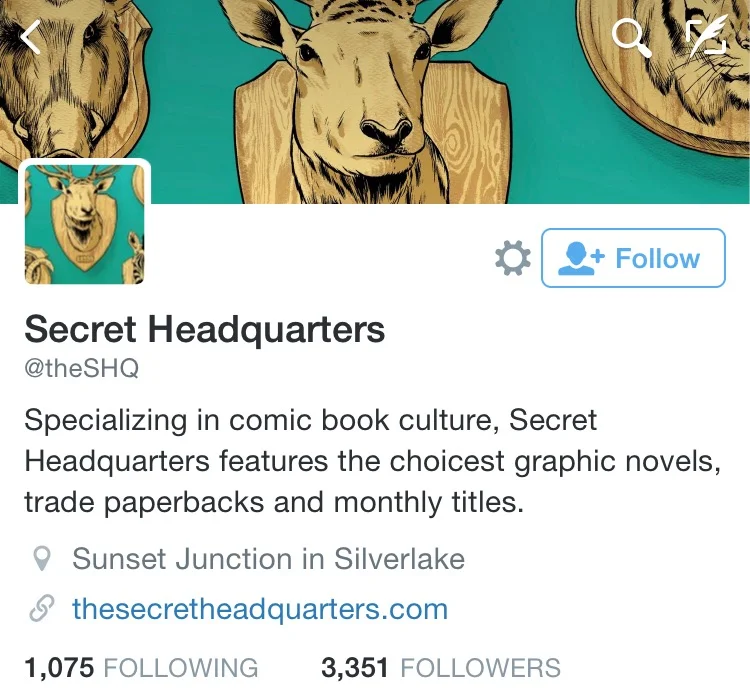
Task: Follow the Secret Headquarters account
Action: [633, 258]
